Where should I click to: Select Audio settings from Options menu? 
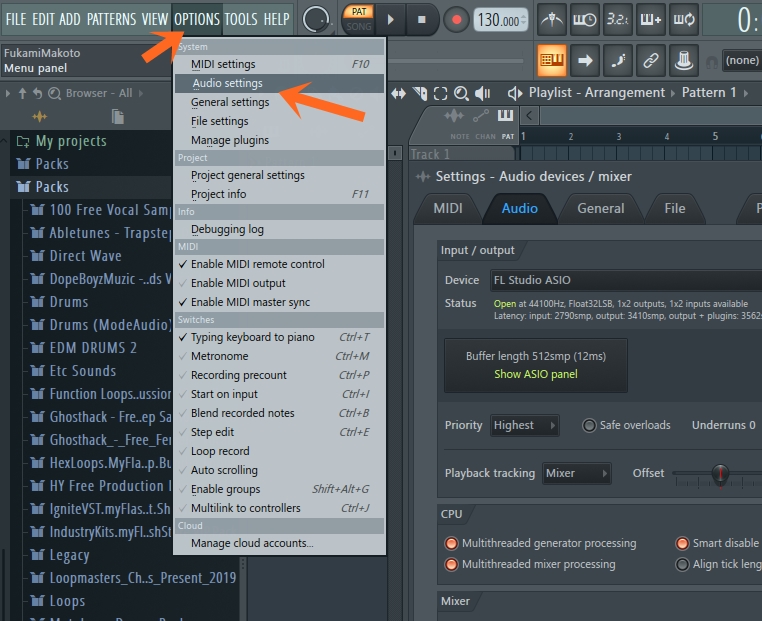pos(227,83)
